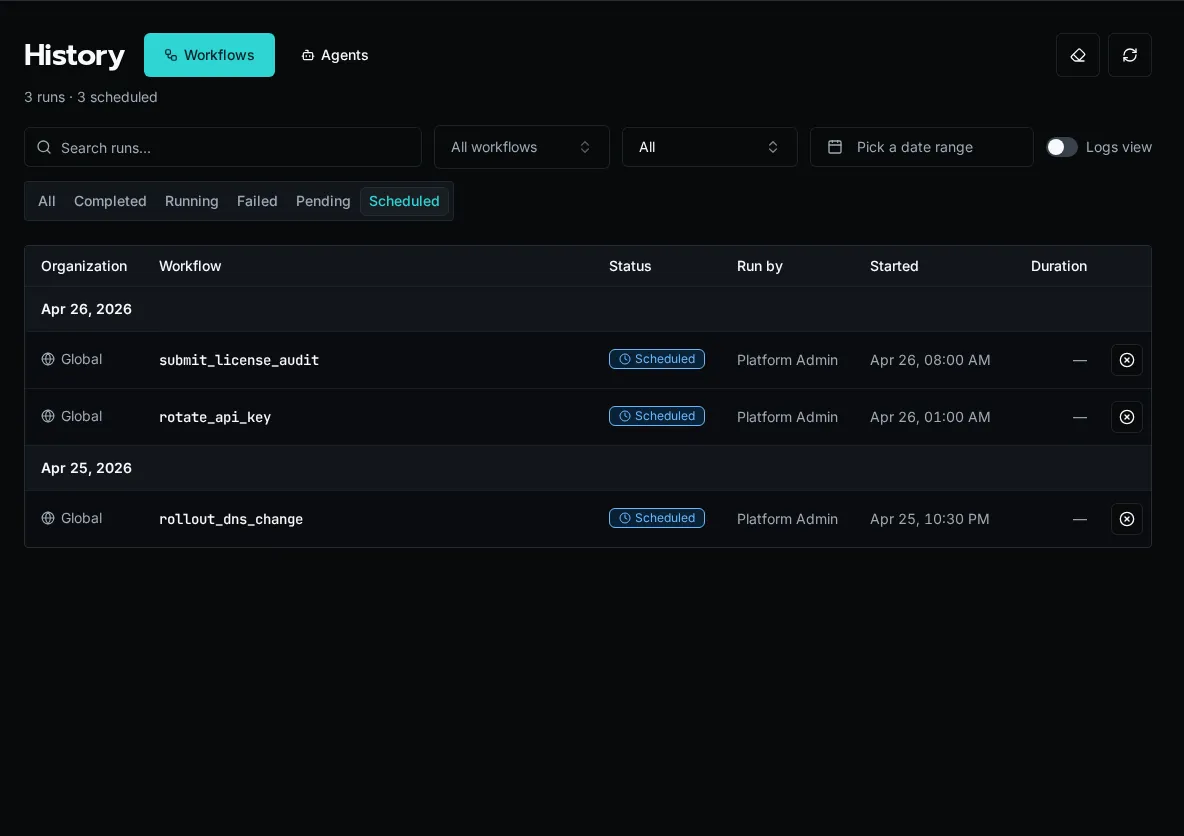Cancel the rotate_api_key scheduled run
This screenshot has height=836, width=1184.
[1127, 417]
